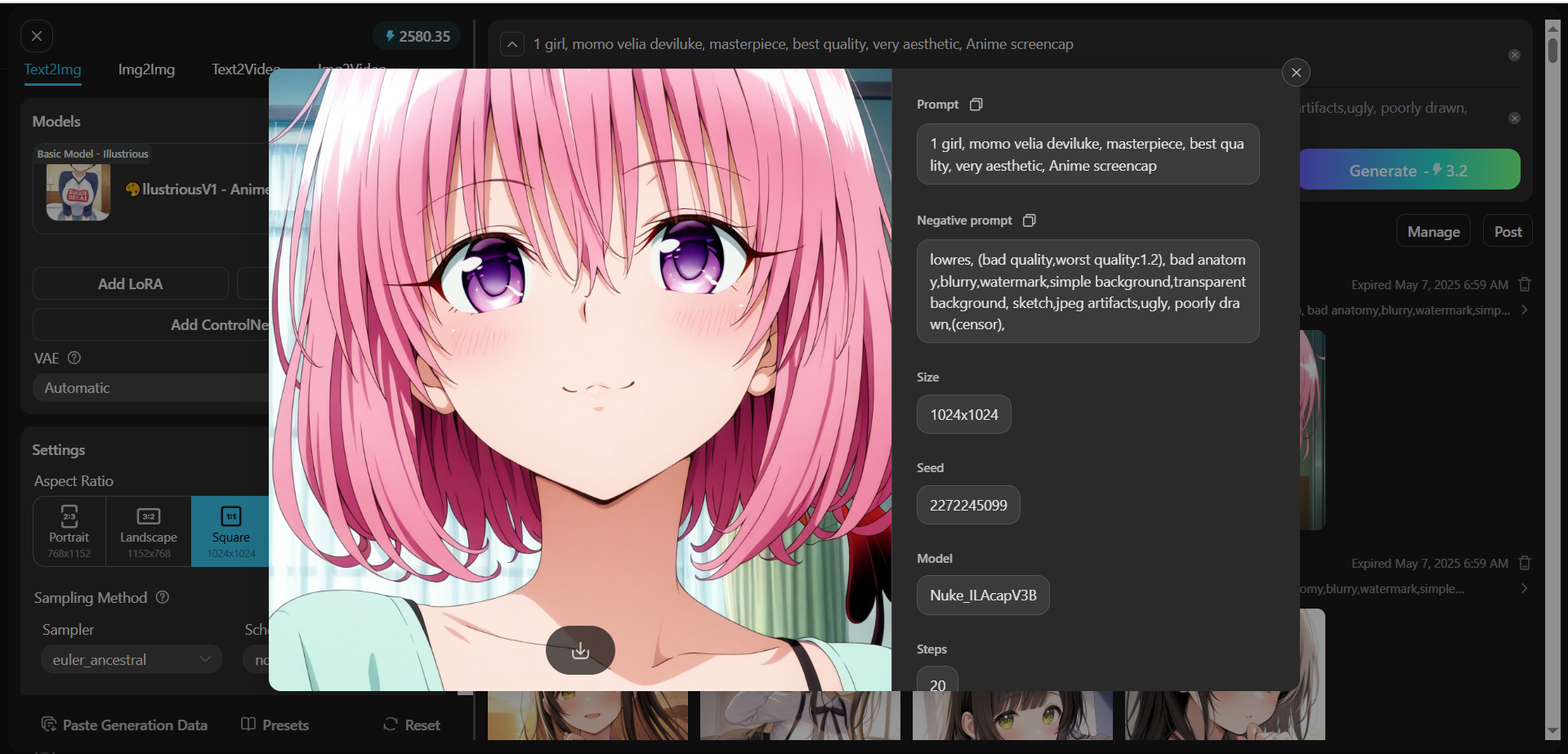Image resolution: width=1568 pixels, height=754 pixels.
Task: Click the main prompt text at top
Action: 803,44
